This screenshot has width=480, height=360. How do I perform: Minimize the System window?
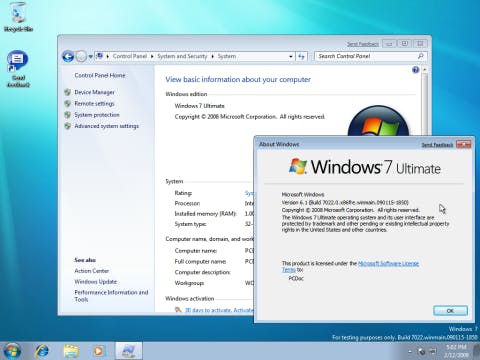pyautogui.click(x=389, y=44)
